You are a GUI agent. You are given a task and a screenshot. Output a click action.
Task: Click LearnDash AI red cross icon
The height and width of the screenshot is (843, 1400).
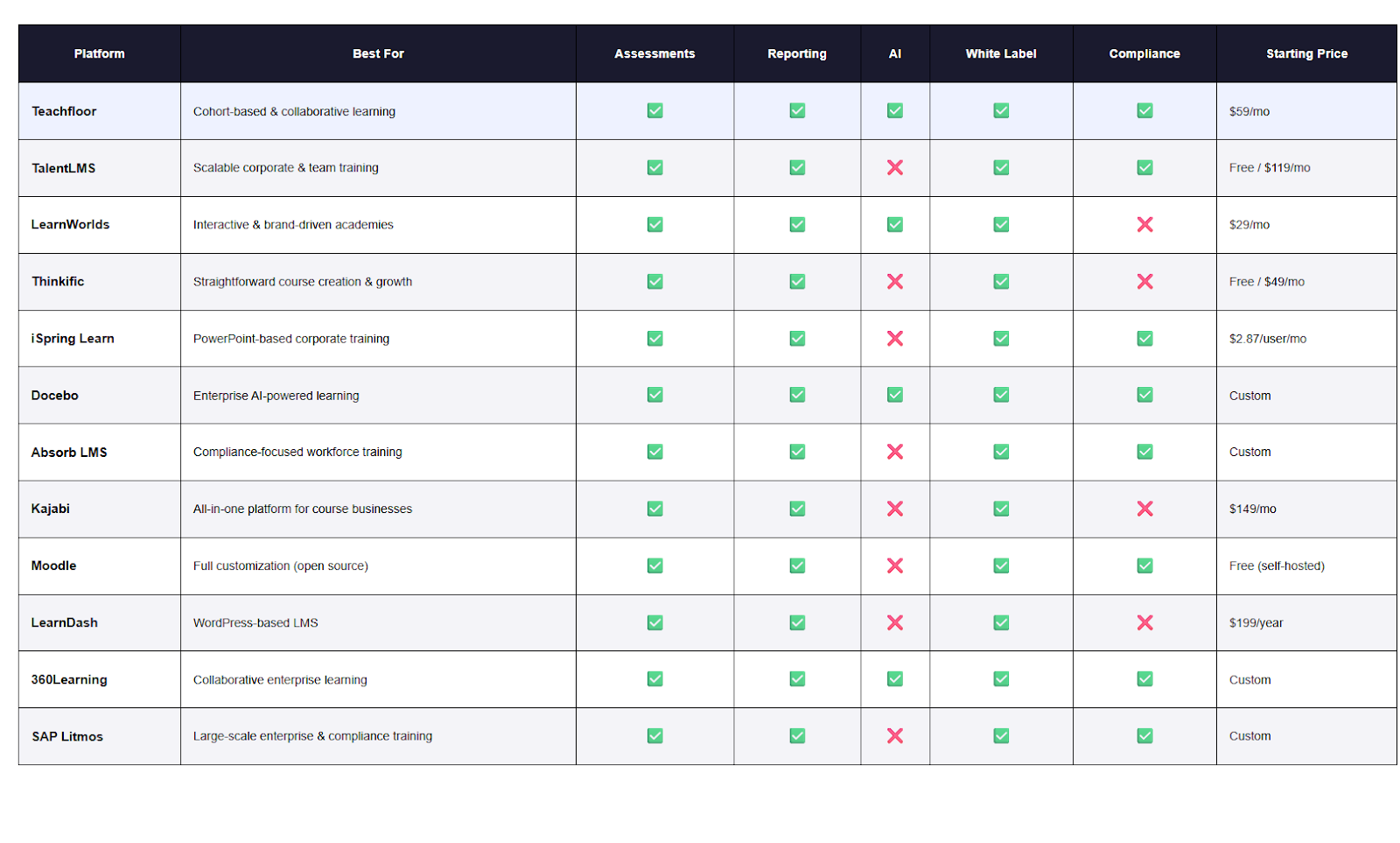(x=894, y=622)
